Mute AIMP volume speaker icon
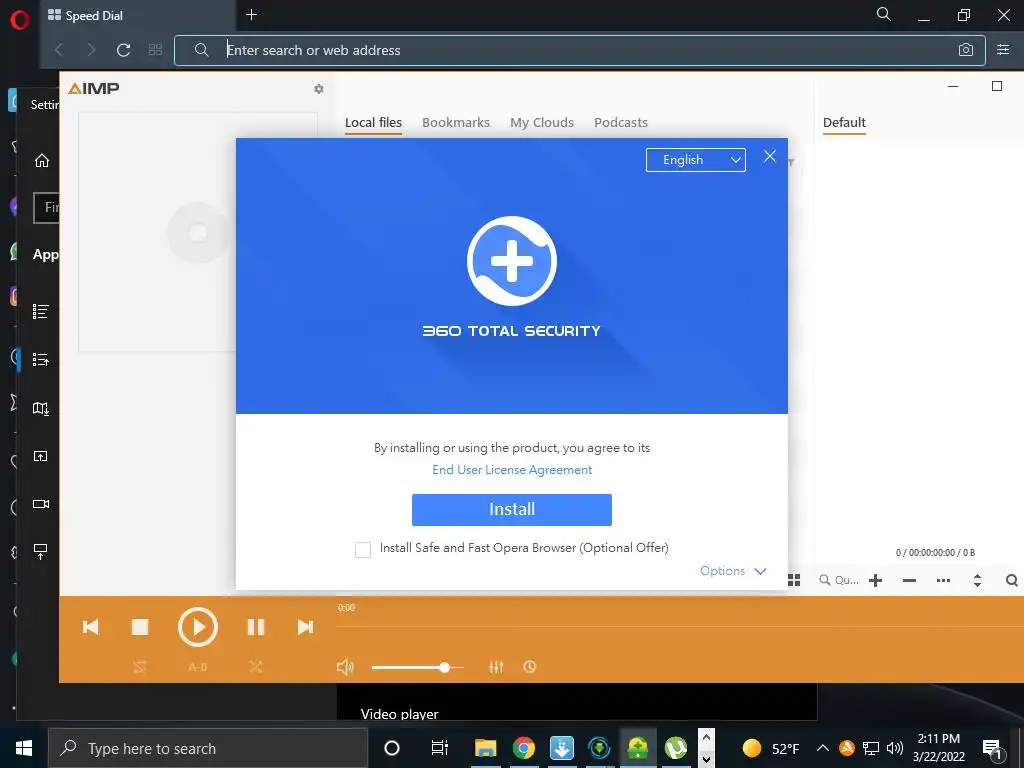 [x=345, y=667]
